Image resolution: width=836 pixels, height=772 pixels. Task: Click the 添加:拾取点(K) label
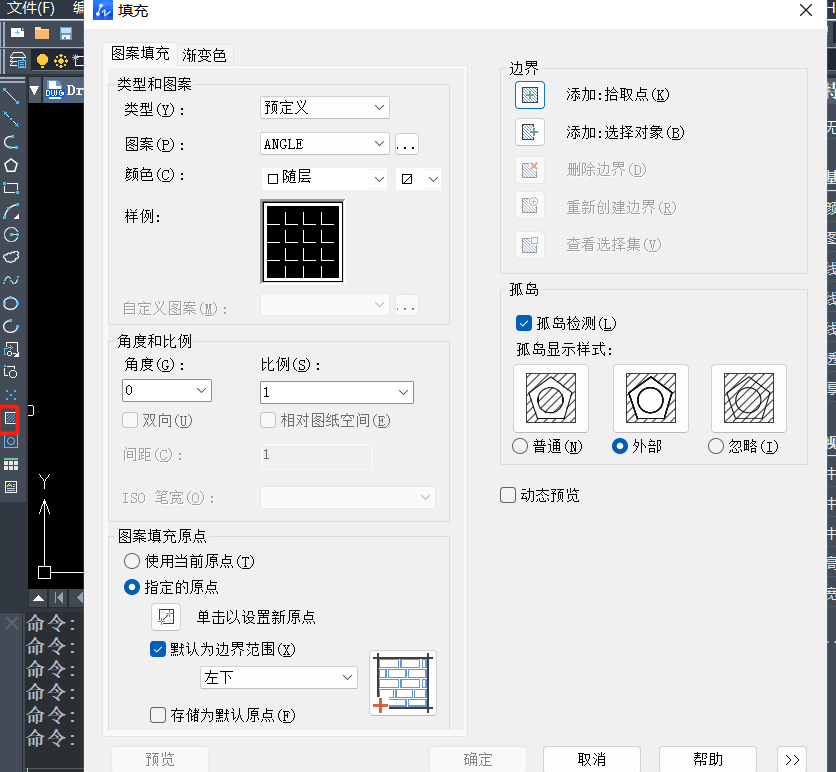617,95
